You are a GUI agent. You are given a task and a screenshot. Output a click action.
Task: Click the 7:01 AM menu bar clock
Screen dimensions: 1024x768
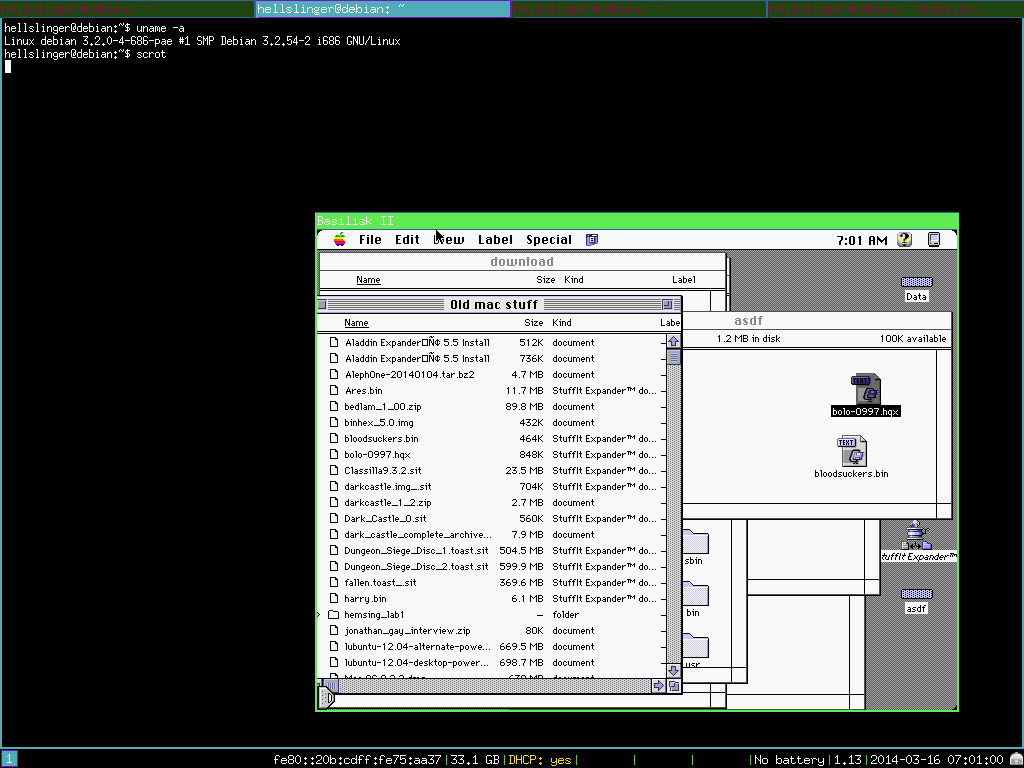(x=861, y=240)
